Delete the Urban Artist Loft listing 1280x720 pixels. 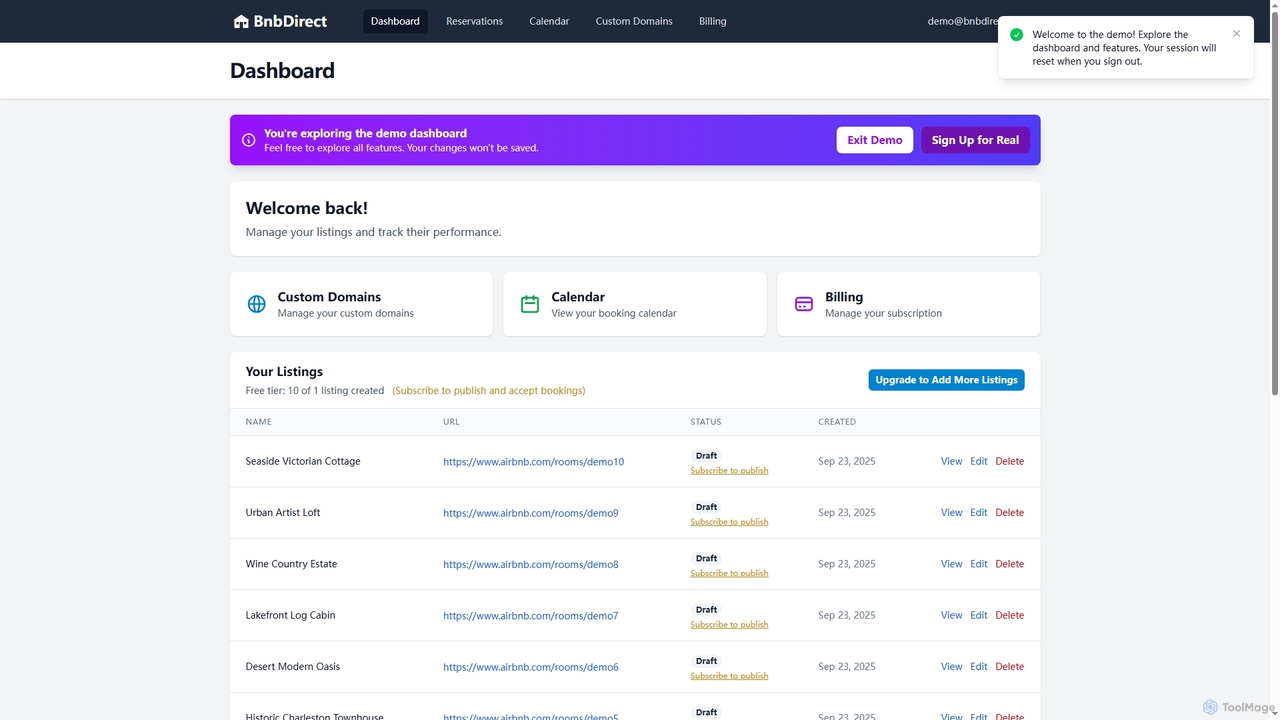tap(1009, 512)
